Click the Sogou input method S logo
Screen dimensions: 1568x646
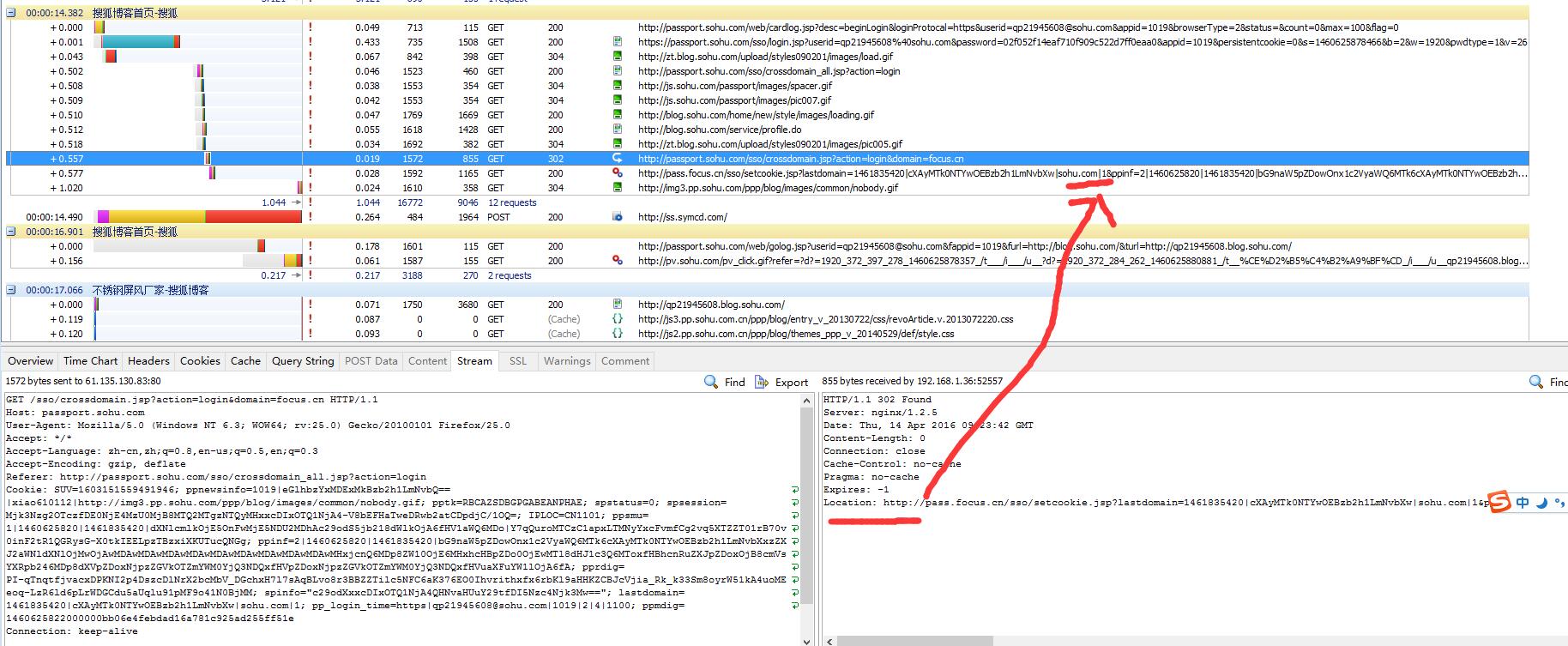tap(1499, 503)
